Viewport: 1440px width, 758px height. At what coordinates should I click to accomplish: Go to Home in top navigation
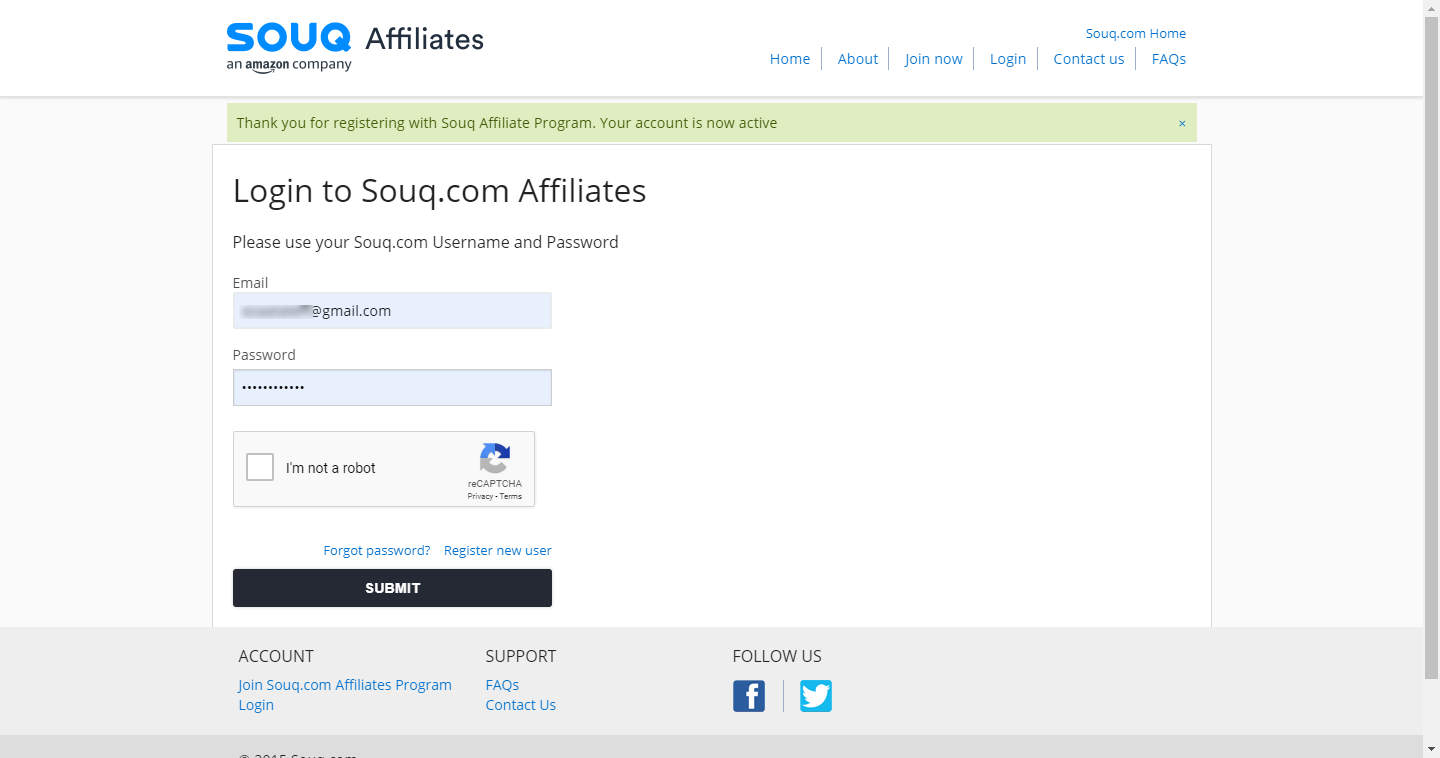pyautogui.click(x=790, y=59)
